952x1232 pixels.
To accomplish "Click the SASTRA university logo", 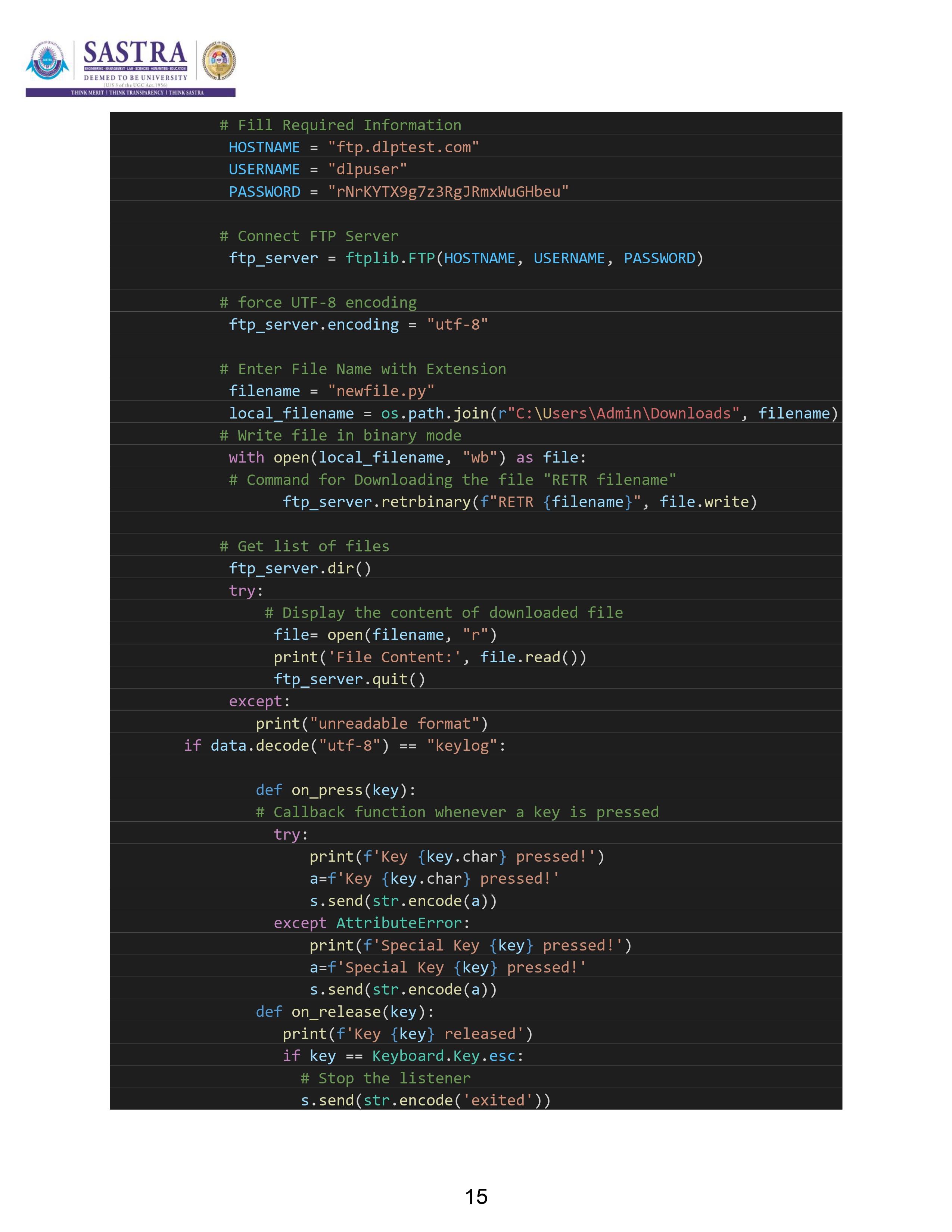I will pyautogui.click(x=136, y=59).
